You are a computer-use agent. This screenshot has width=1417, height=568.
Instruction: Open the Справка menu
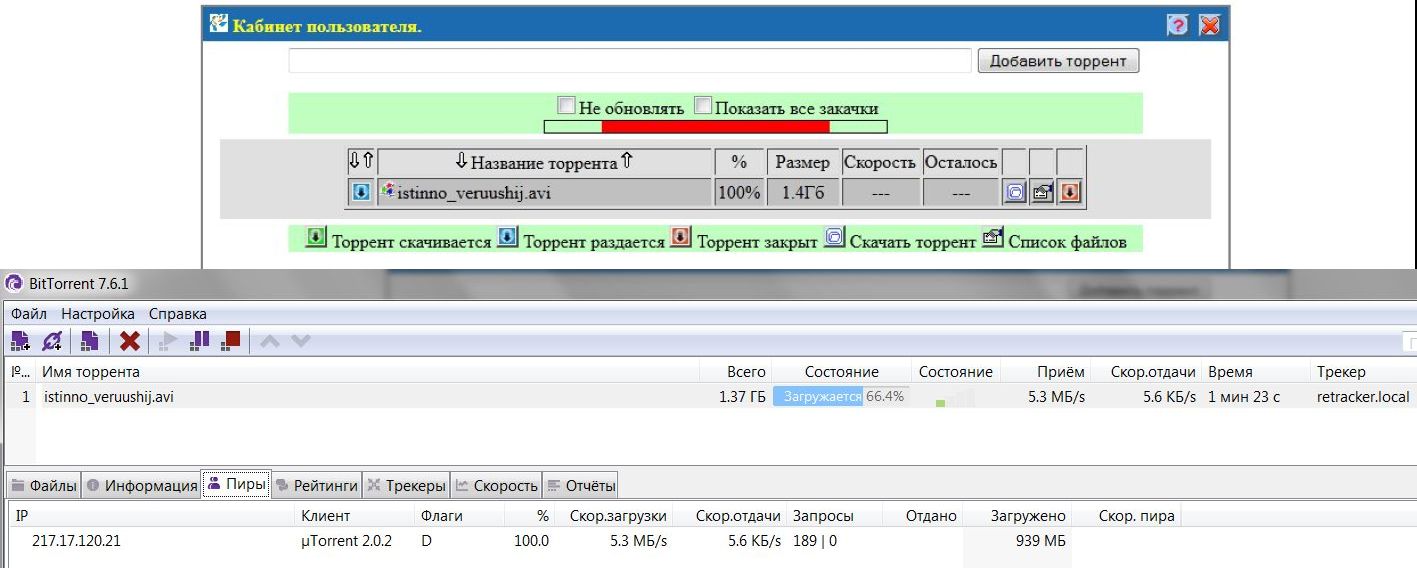tap(178, 314)
